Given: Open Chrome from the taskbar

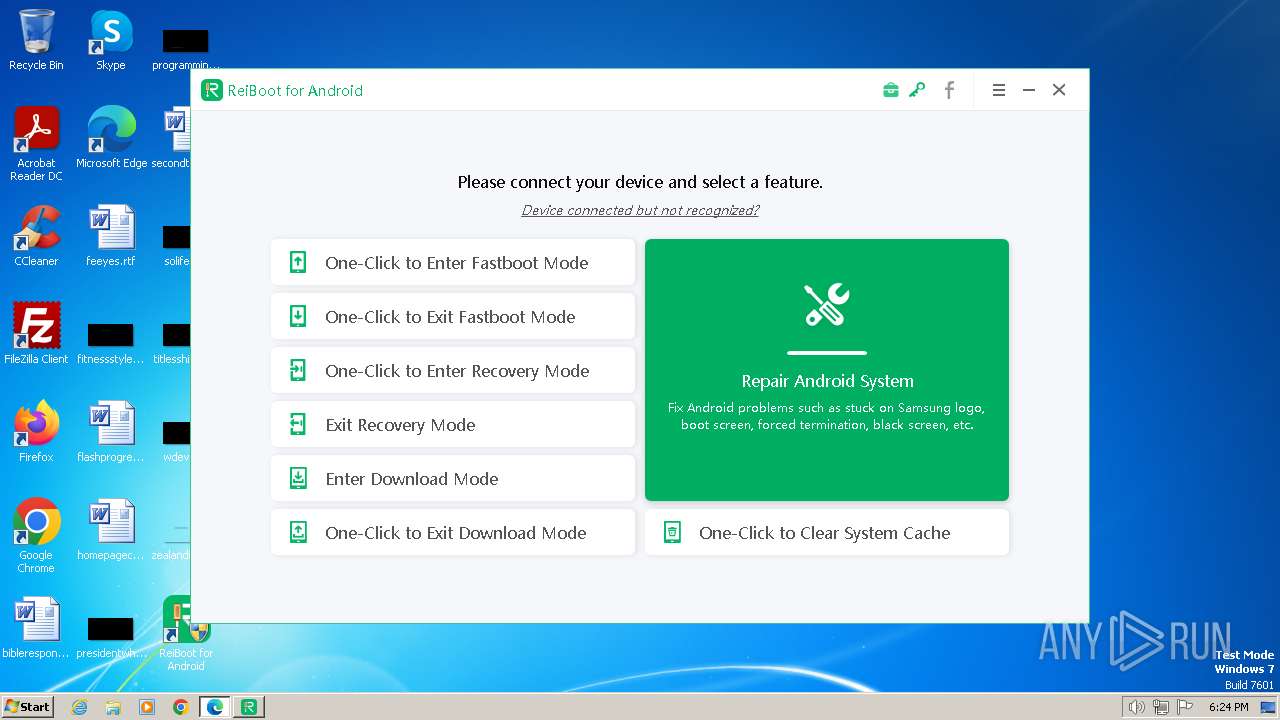Looking at the screenshot, I should coord(181,707).
